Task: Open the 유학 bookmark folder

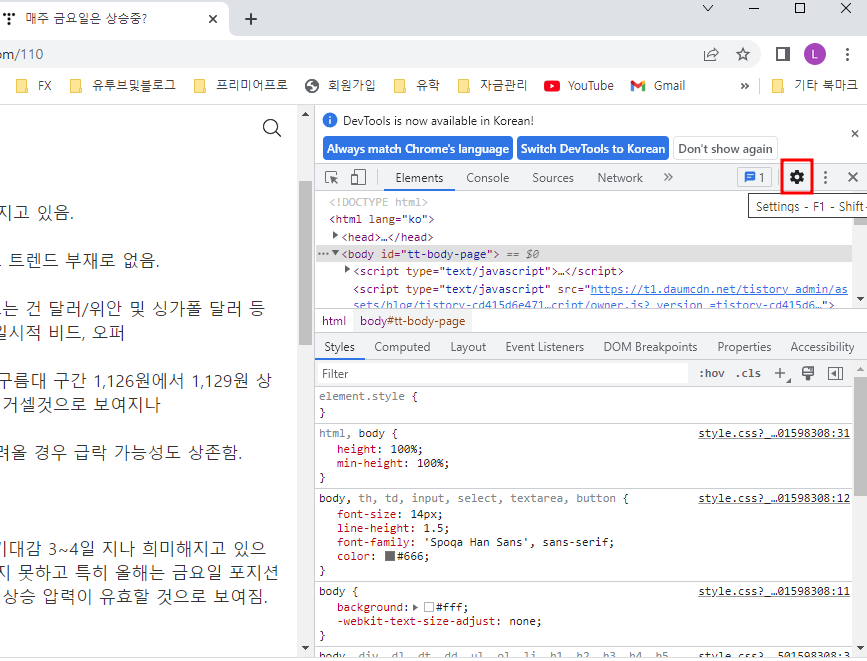Action: (417, 86)
